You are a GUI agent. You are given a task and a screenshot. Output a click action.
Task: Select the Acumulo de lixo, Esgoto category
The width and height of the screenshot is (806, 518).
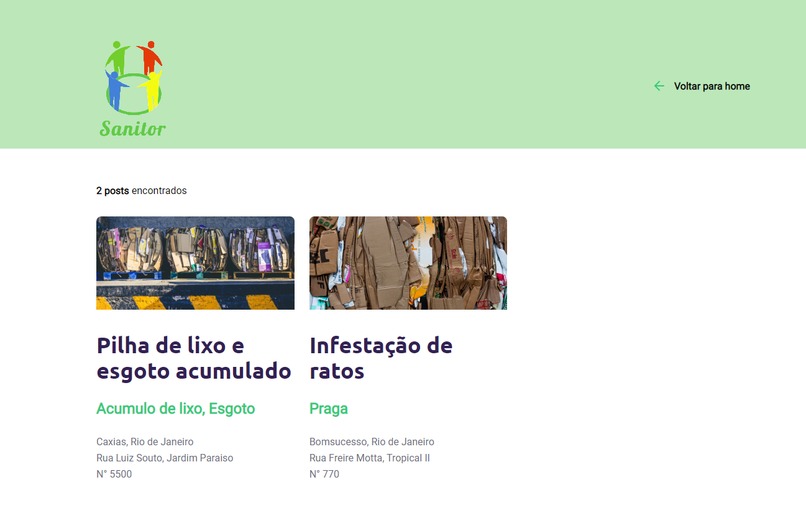click(x=176, y=409)
